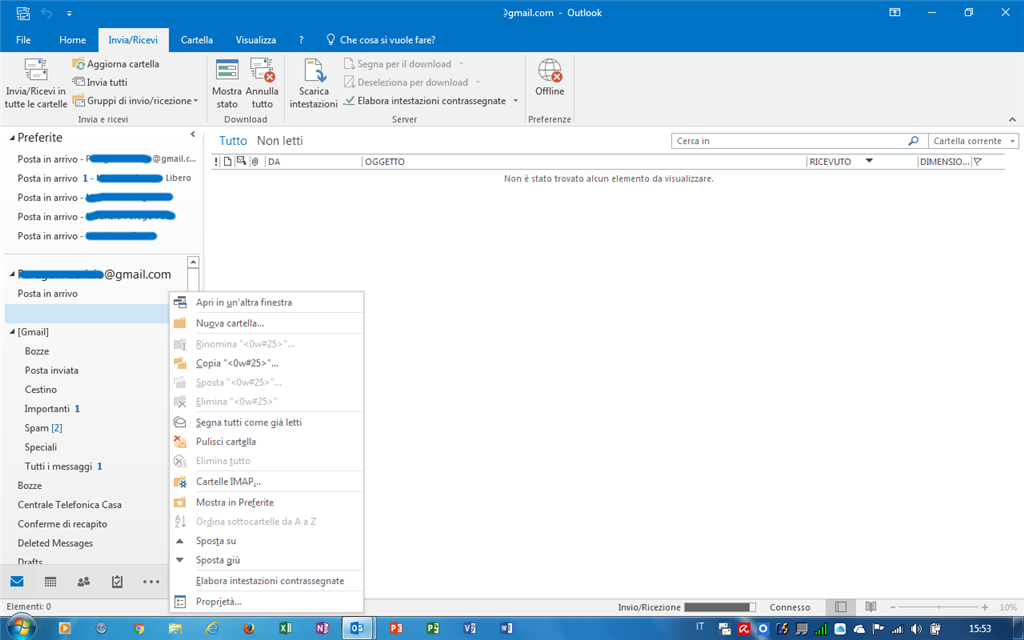
Task: Select Centrale Telefonica Casa folder
Action: coord(69,505)
